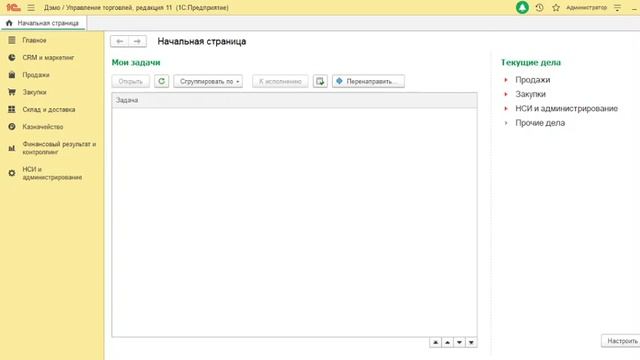Click the Администратор user name
Viewport: 640px width, 360px height.
coord(586,8)
